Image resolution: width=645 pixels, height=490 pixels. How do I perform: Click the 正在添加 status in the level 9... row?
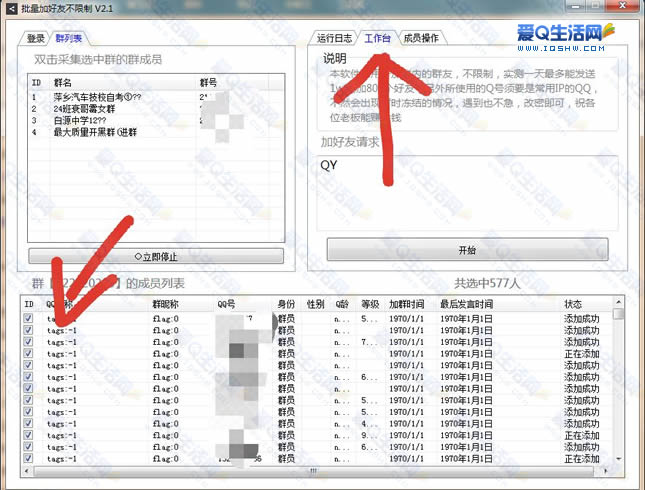point(581,435)
